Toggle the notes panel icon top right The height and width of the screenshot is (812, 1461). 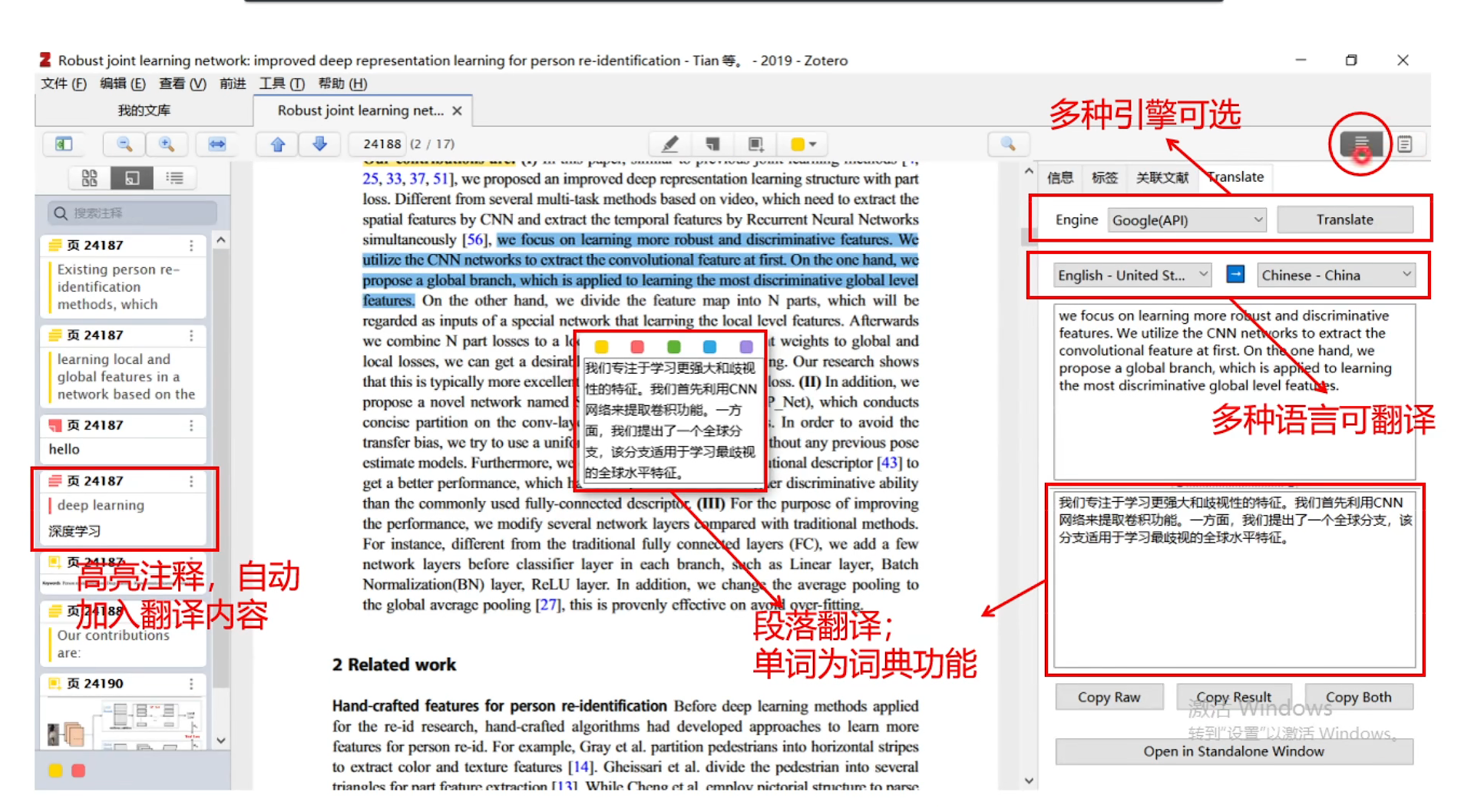click(1406, 144)
